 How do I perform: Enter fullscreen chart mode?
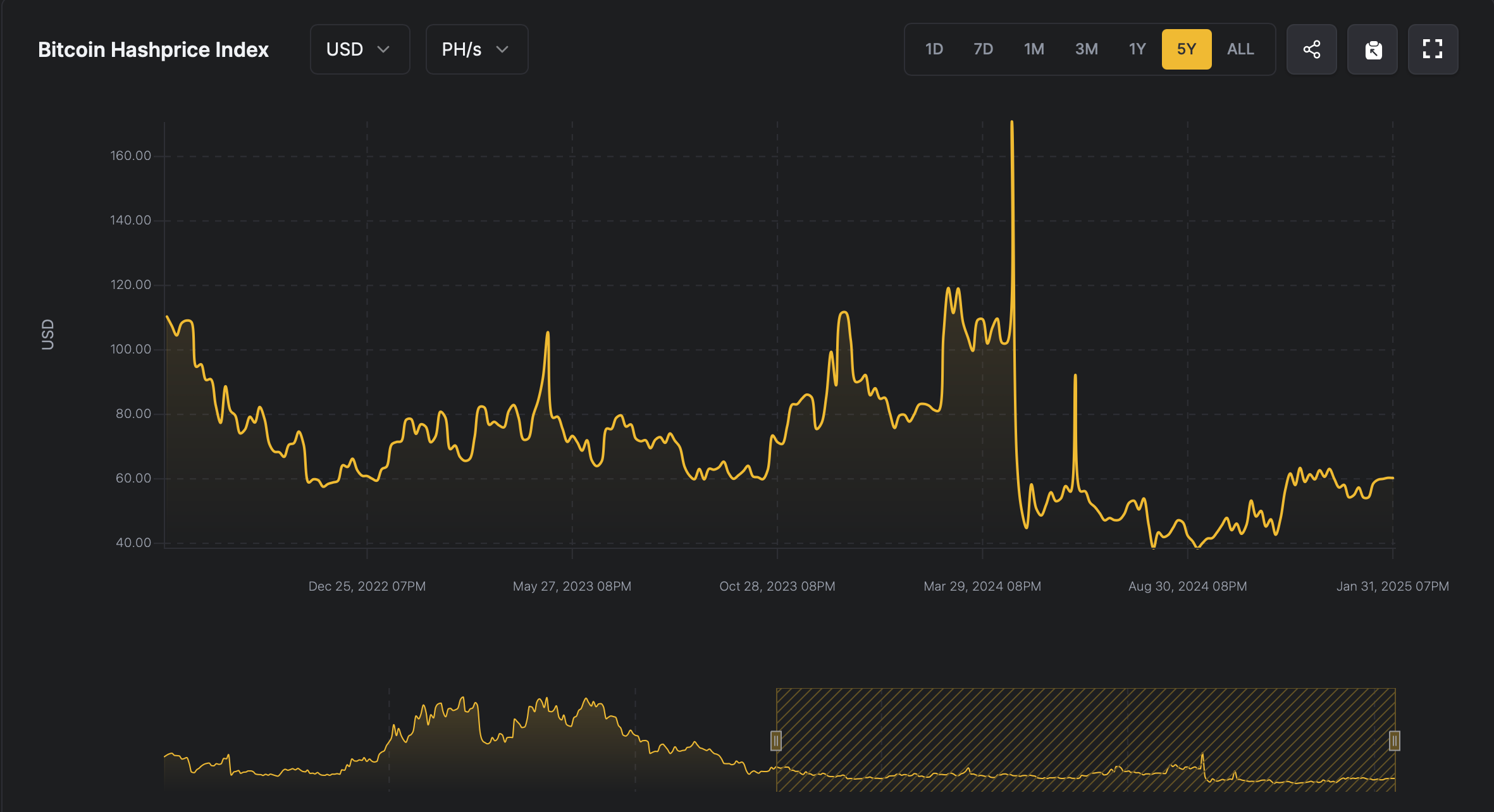point(1433,49)
